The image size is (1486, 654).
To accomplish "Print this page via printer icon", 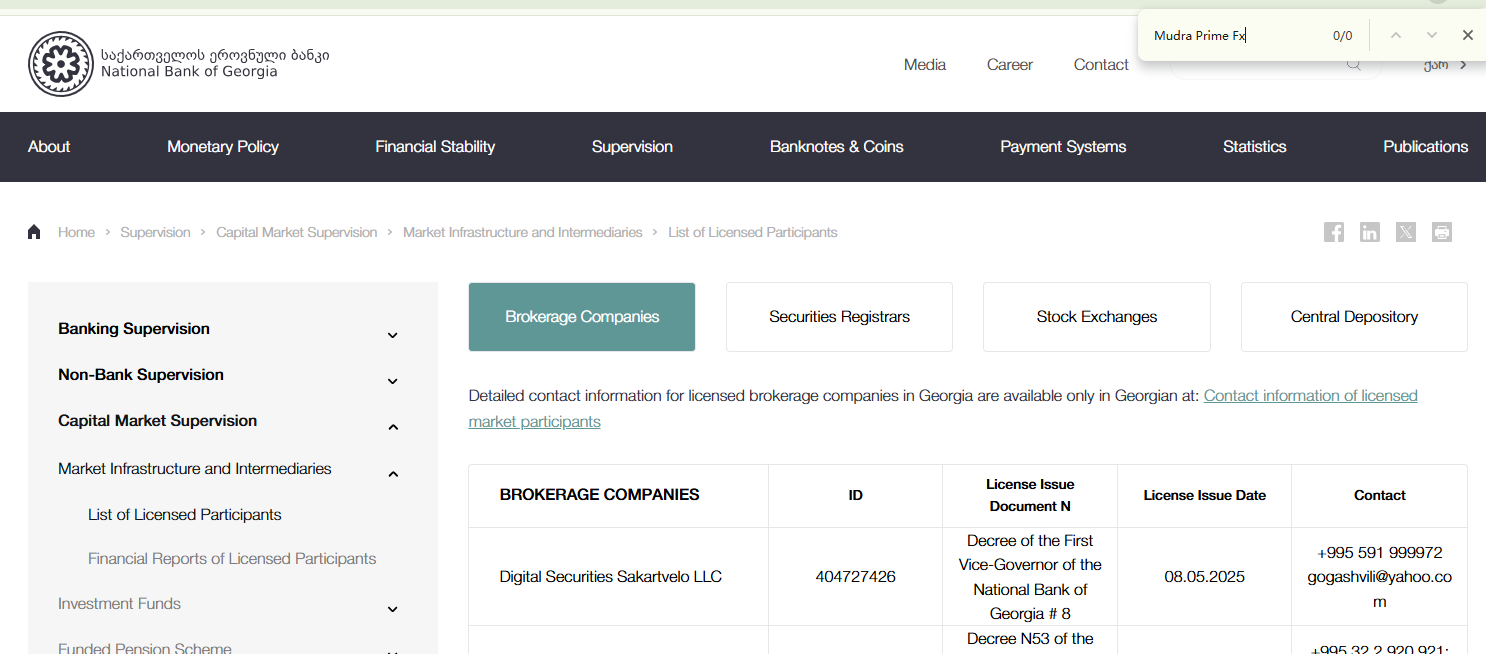I will click(1441, 232).
